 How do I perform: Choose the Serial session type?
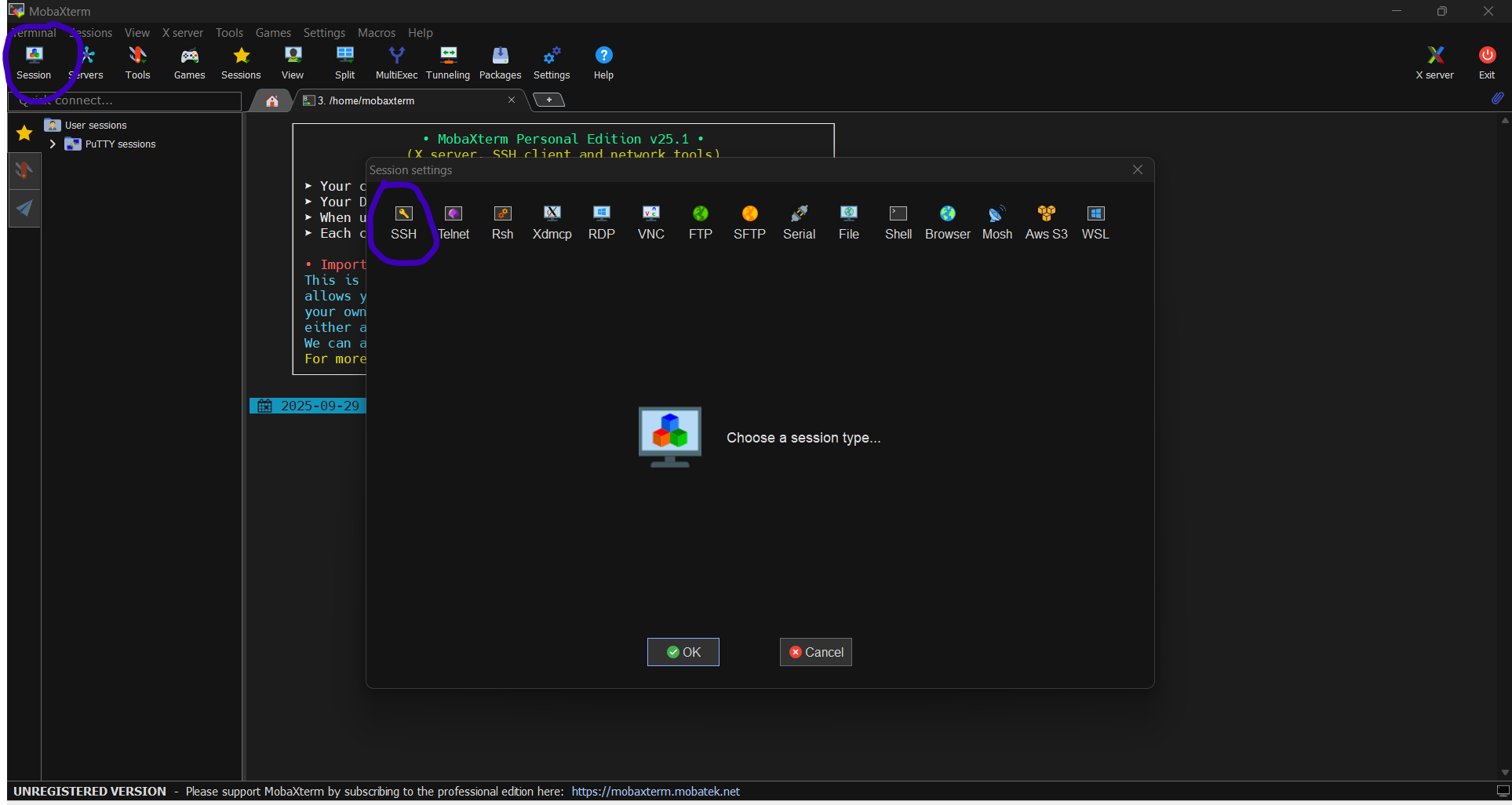pos(799,222)
